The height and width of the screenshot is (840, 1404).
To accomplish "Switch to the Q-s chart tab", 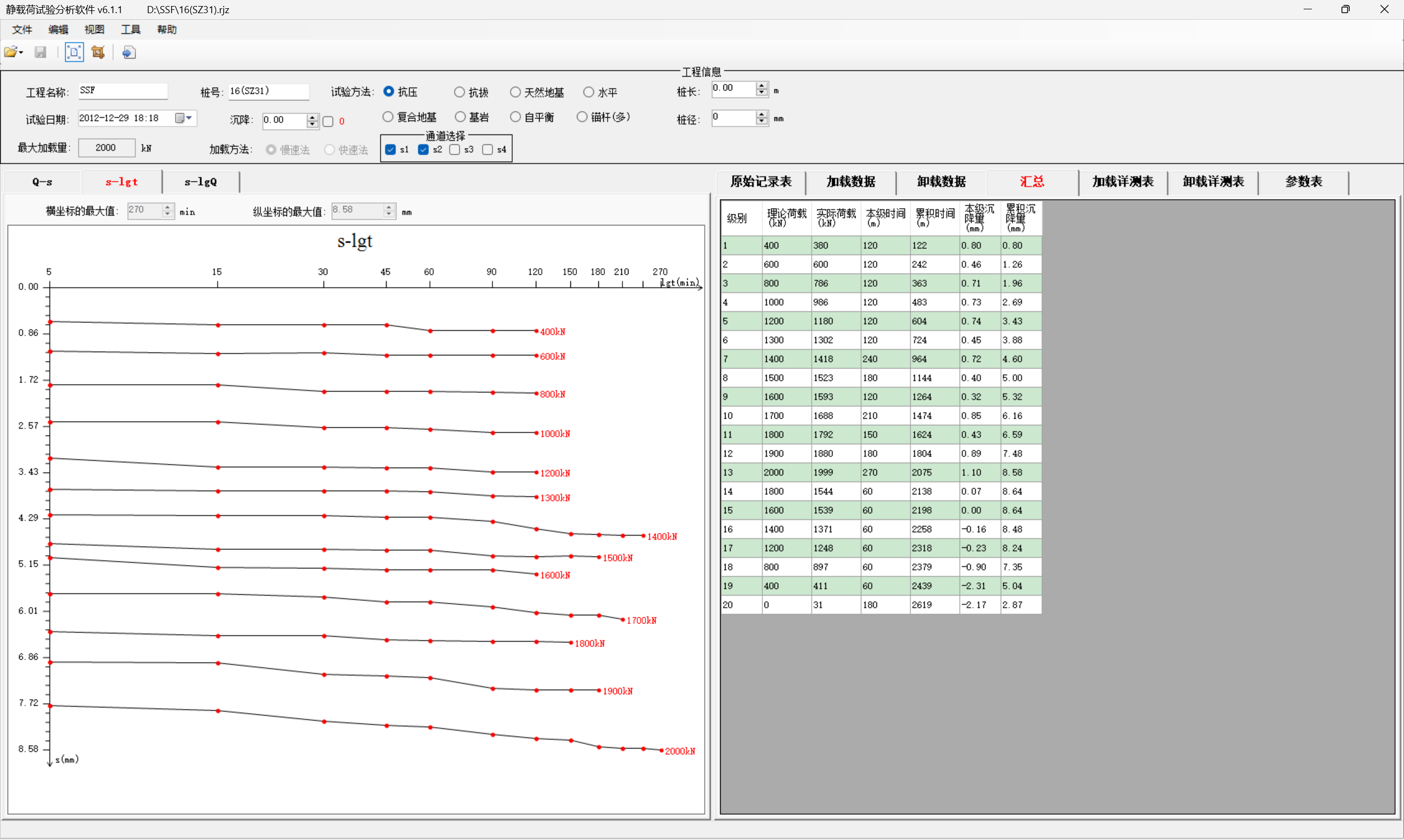I will point(42,181).
